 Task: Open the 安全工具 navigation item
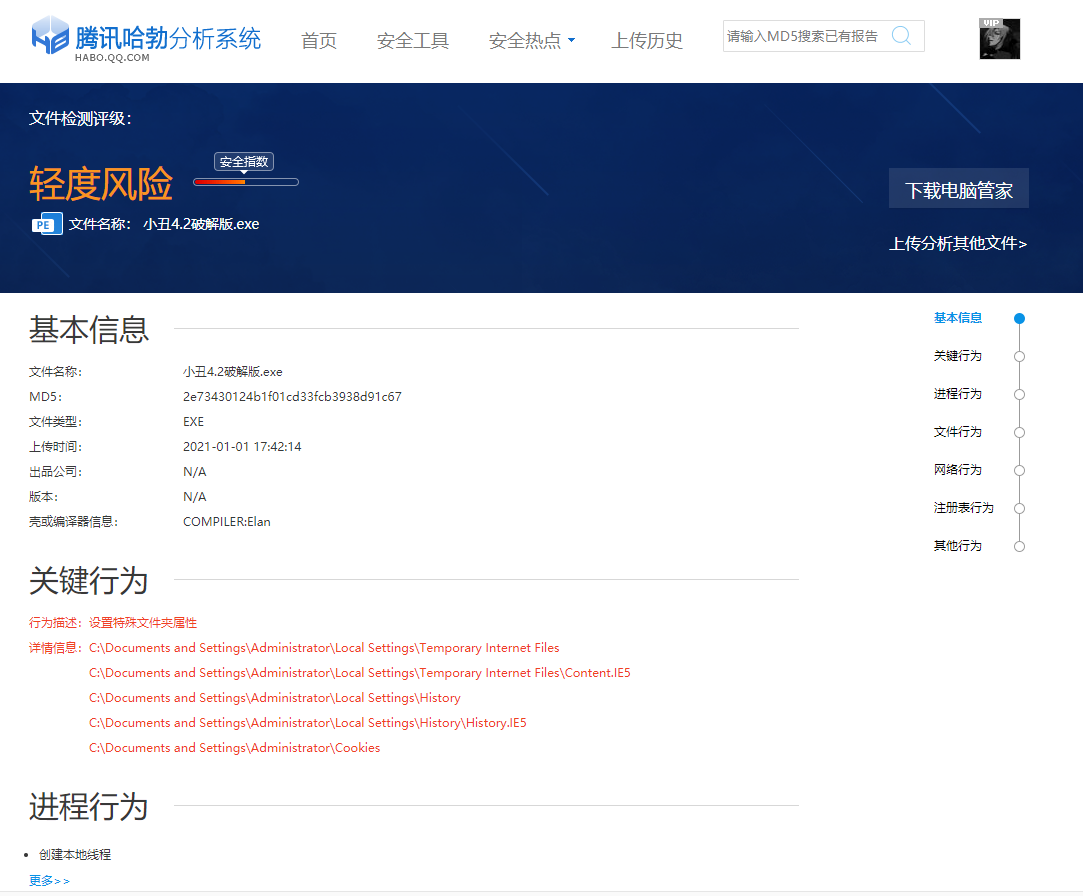413,41
